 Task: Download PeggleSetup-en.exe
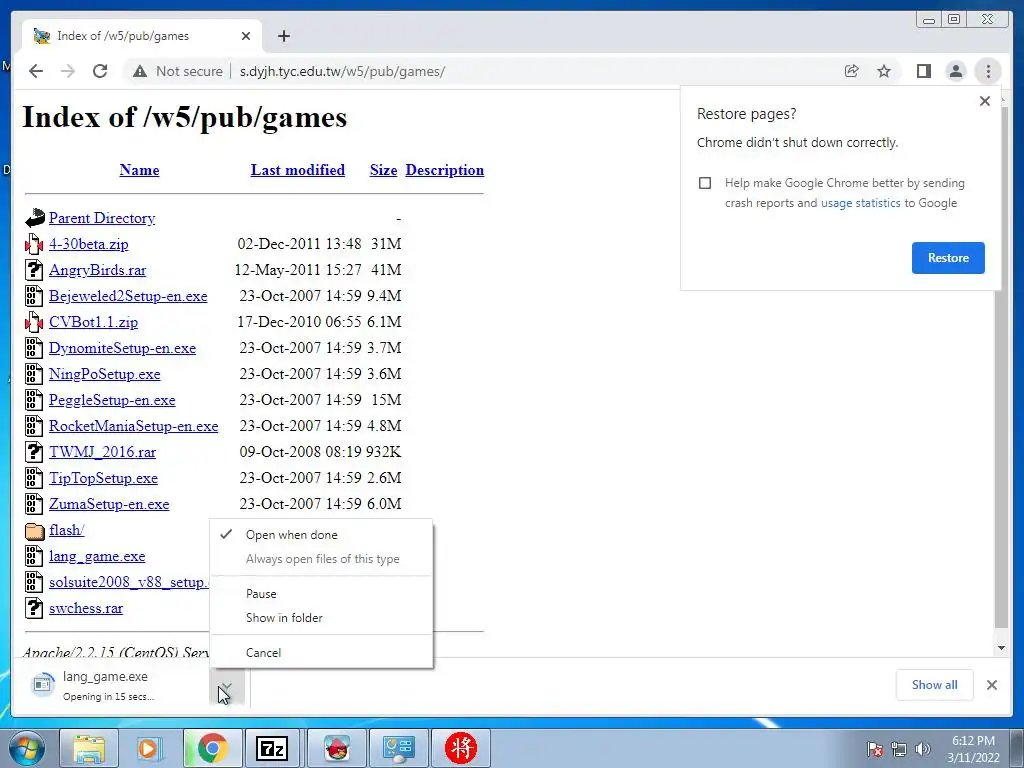112,400
